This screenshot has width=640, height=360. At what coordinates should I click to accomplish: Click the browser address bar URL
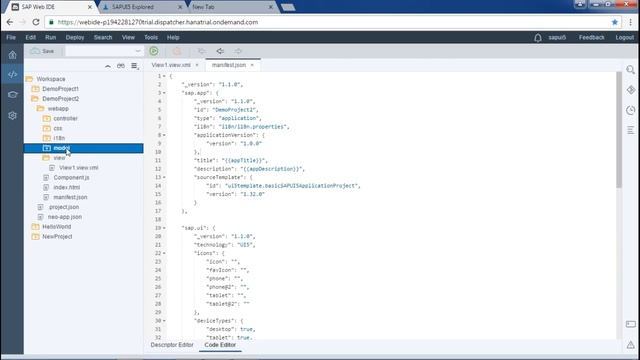pos(158,22)
